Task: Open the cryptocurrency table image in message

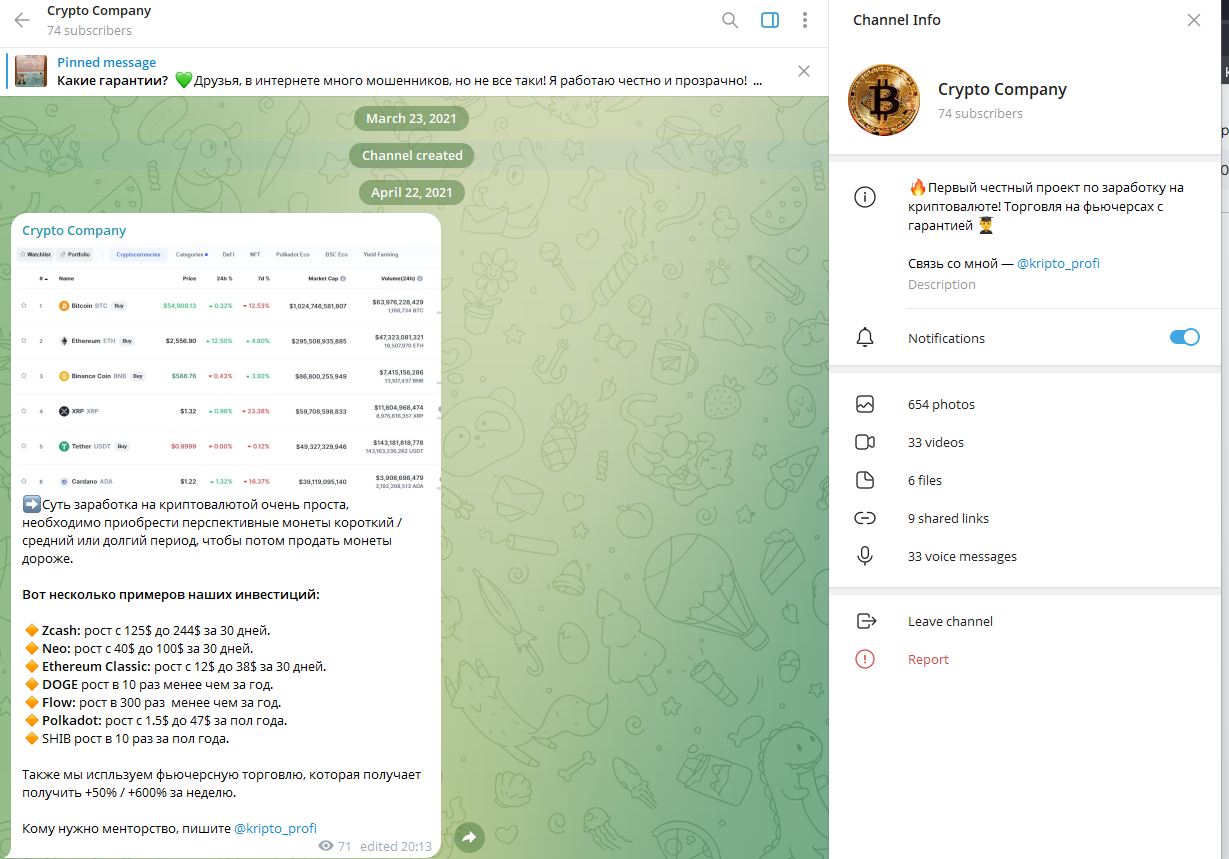Action: pyautogui.click(x=226, y=369)
